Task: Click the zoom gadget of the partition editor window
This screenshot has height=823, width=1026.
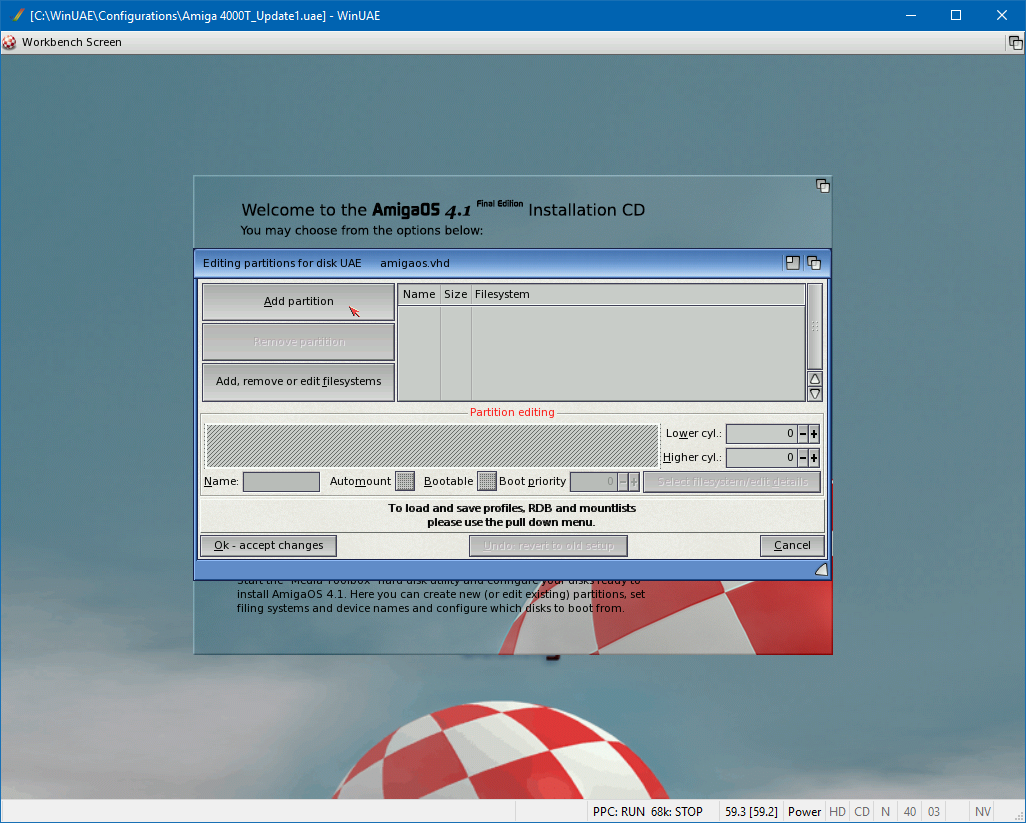Action: point(793,263)
